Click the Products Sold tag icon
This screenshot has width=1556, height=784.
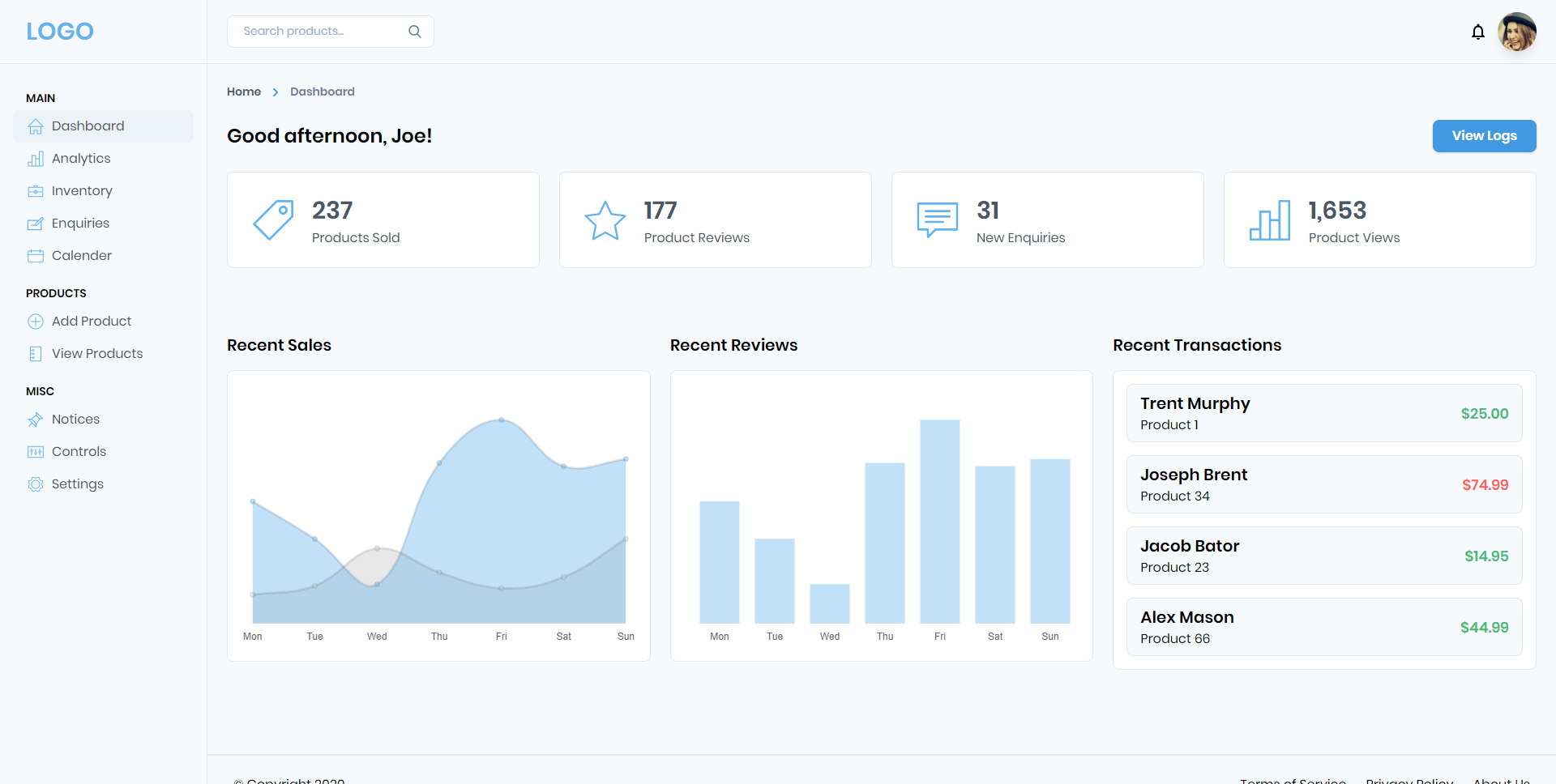pyautogui.click(x=273, y=219)
